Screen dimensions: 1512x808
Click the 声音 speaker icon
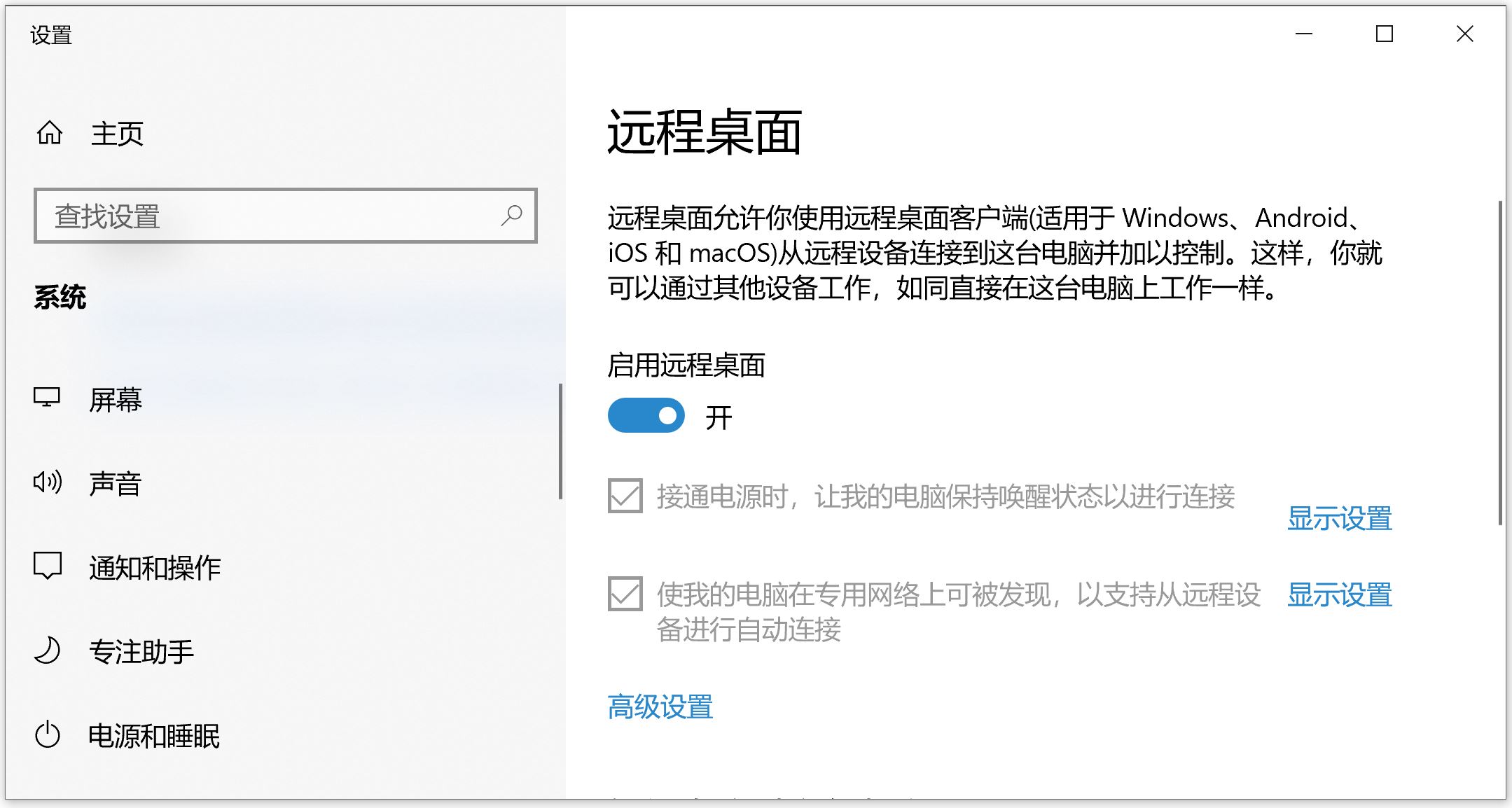click(x=47, y=483)
